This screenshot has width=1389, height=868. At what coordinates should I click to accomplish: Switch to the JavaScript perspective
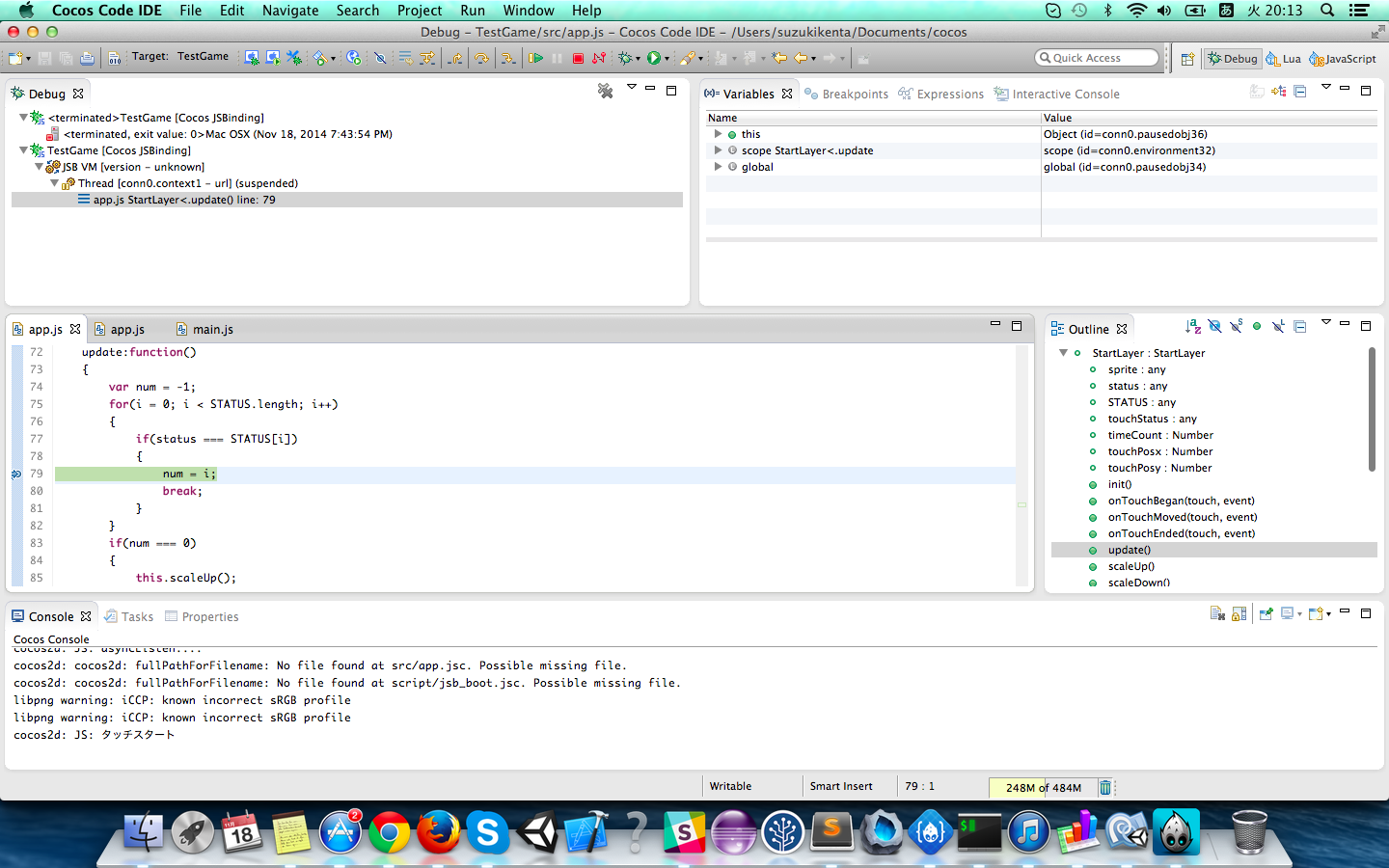point(1343,59)
